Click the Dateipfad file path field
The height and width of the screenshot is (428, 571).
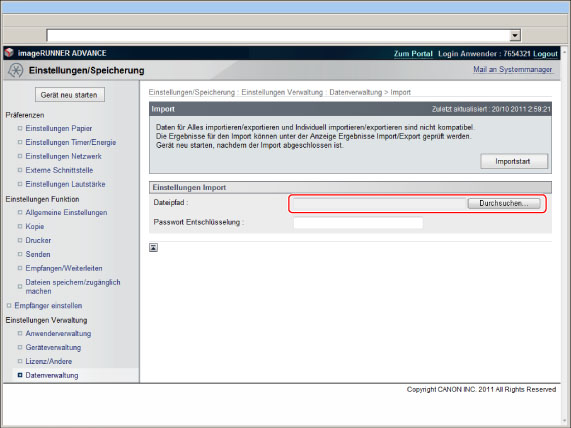pyautogui.click(x=380, y=204)
